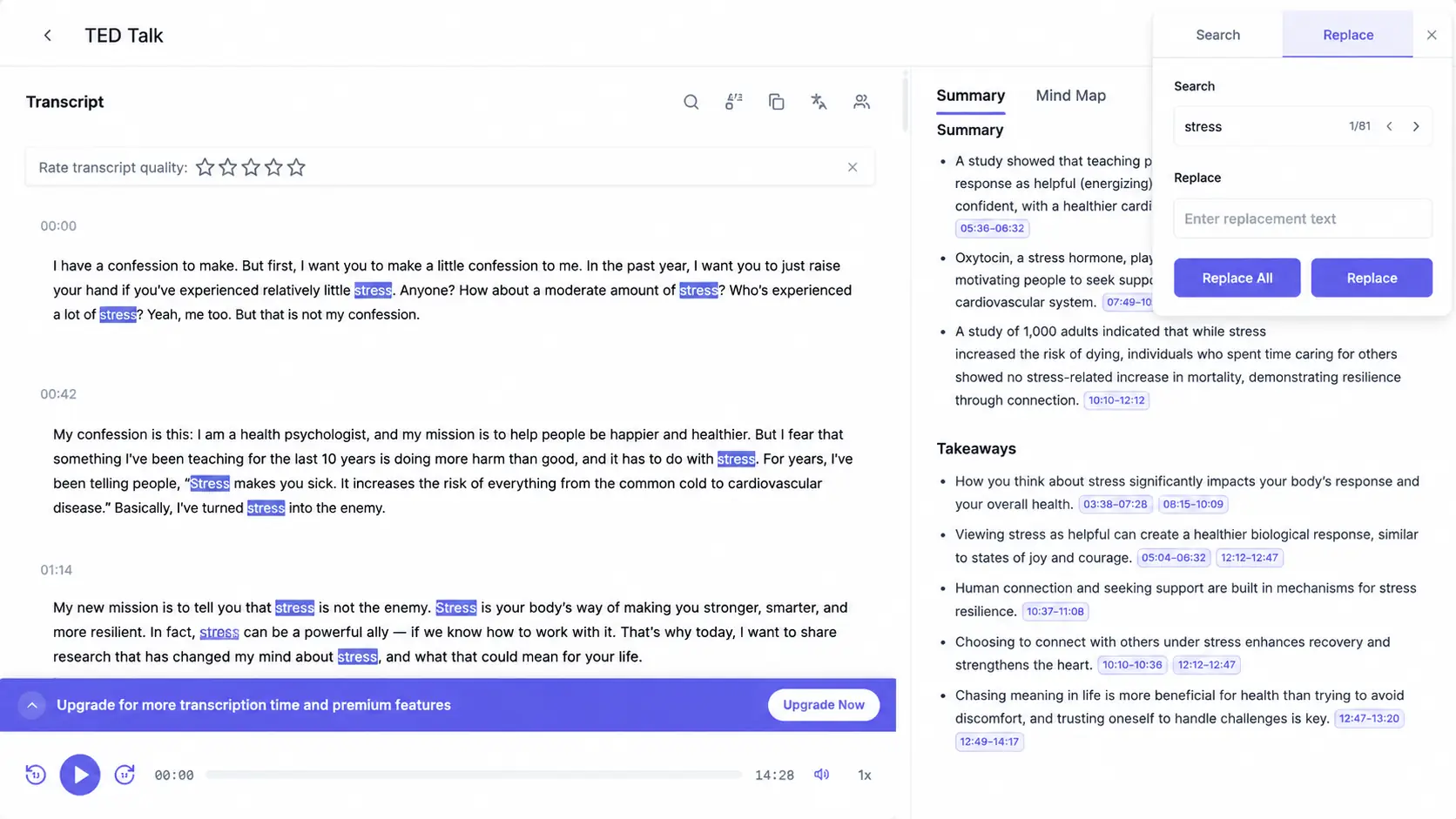The image size is (1456, 819).
Task: Go back using the arrow beside TED Talk
Action: (x=48, y=36)
